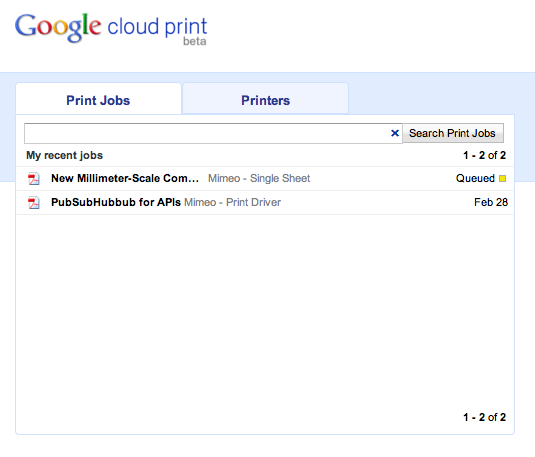Click the PDF icon of the PubSubHubbub job
This screenshot has height=457, width=535.
click(34, 202)
